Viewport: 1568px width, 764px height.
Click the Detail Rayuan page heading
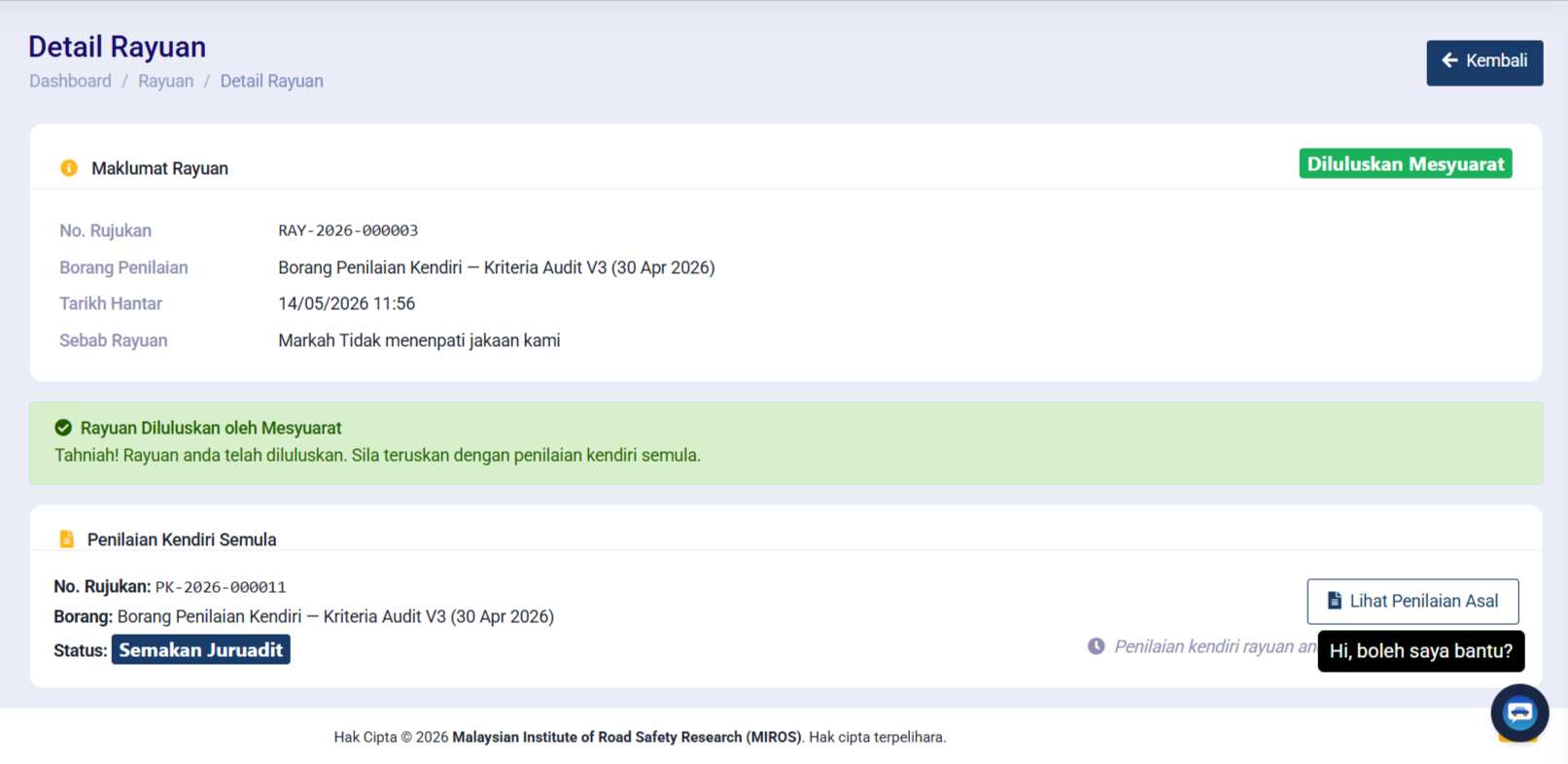[117, 47]
